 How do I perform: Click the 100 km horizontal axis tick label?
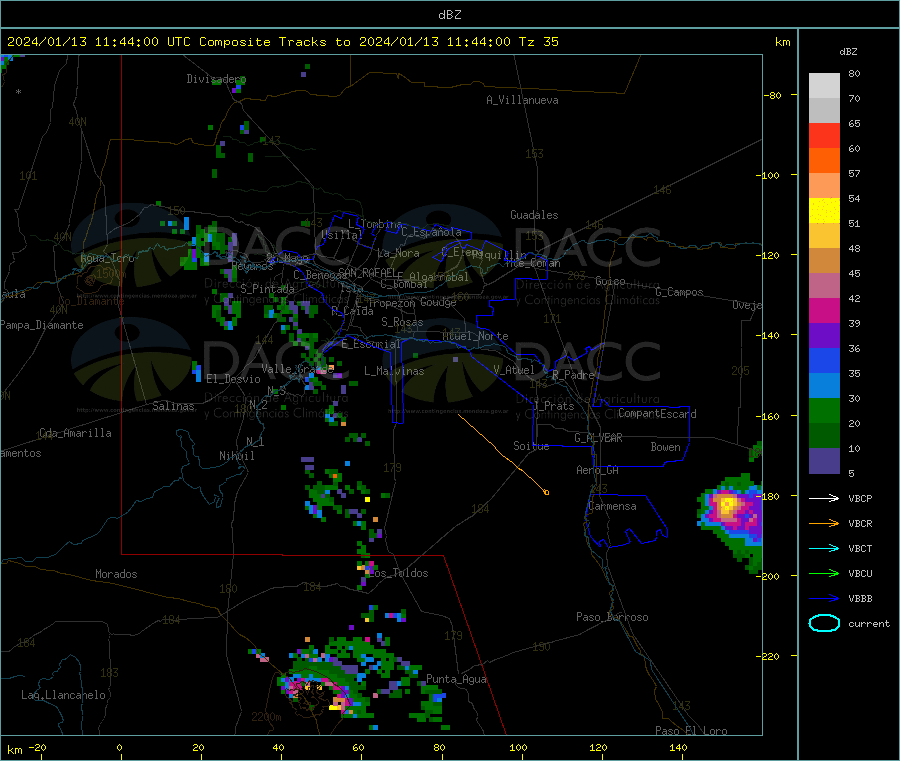tap(518, 748)
